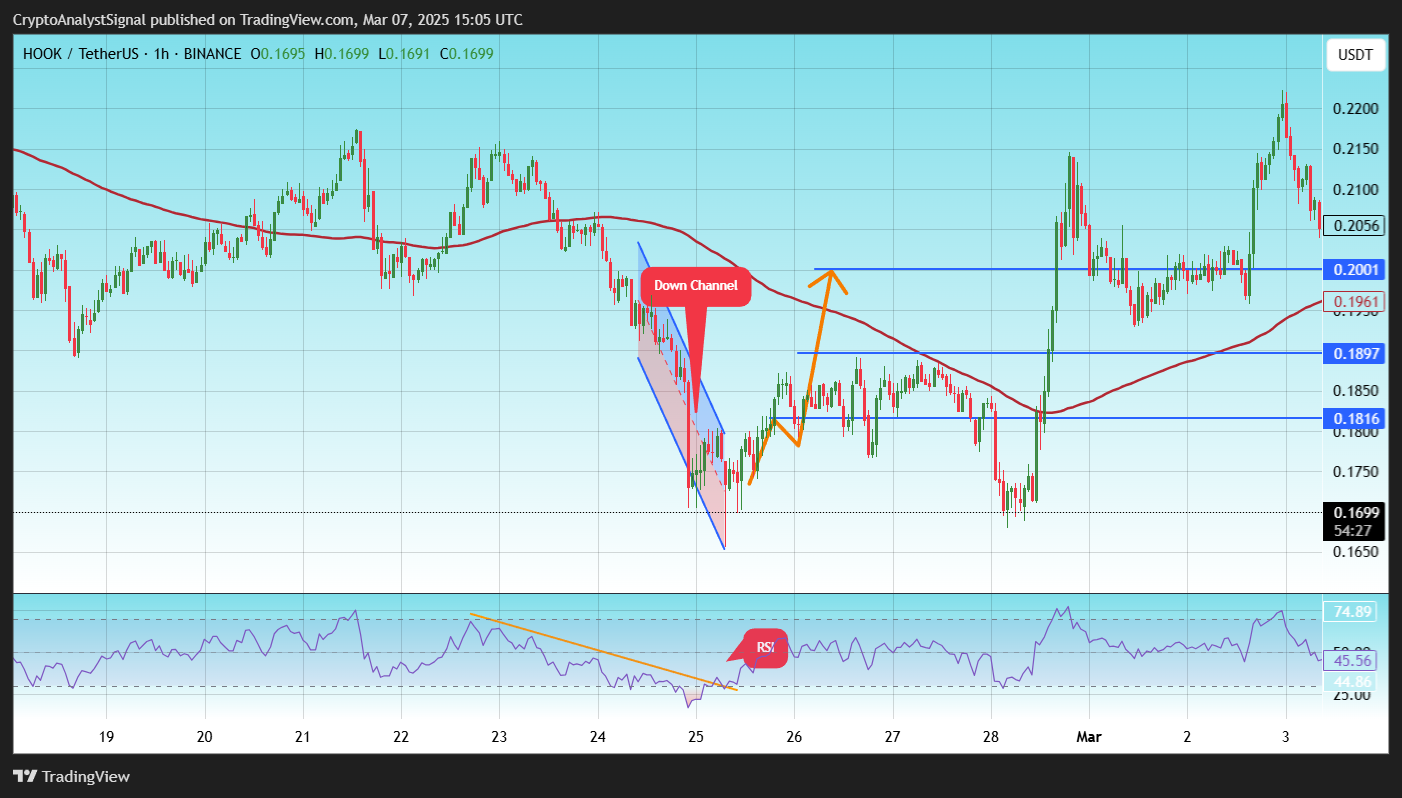Click the BINANCE exchange name in title
1402x798 pixels.
(211, 53)
